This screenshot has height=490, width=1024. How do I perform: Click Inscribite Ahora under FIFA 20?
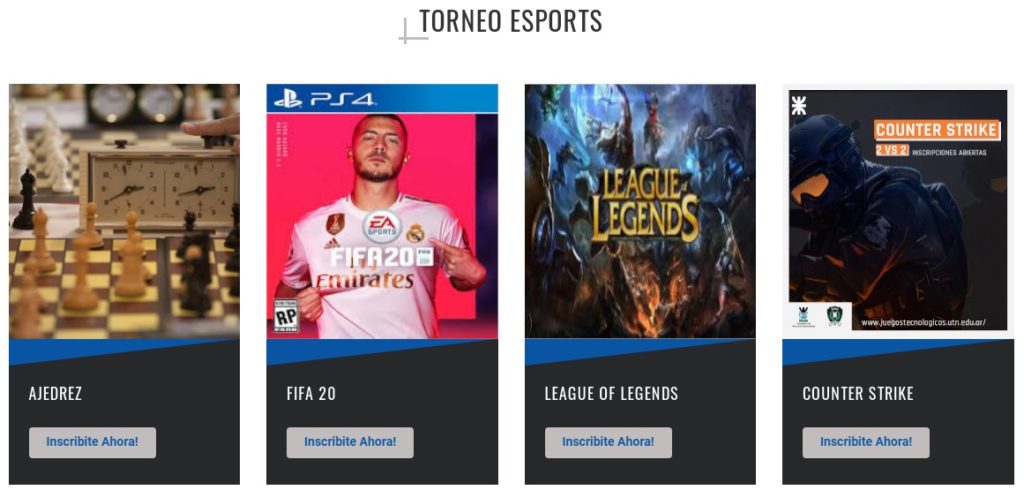point(350,442)
